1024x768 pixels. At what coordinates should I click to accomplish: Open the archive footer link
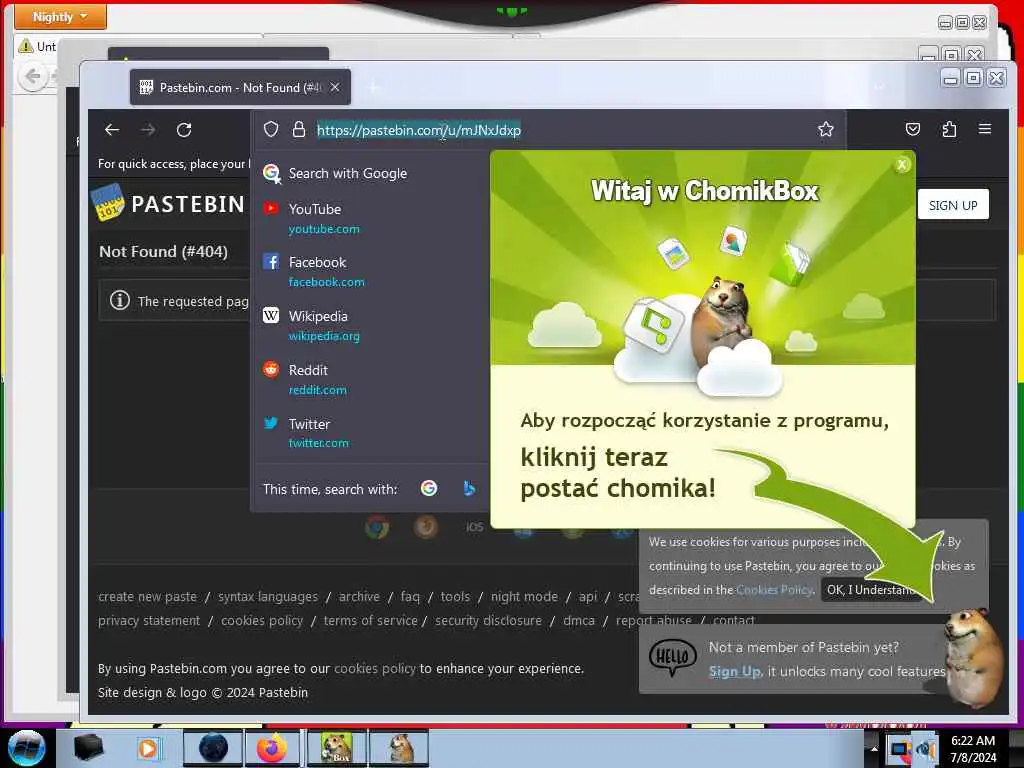pos(359,596)
